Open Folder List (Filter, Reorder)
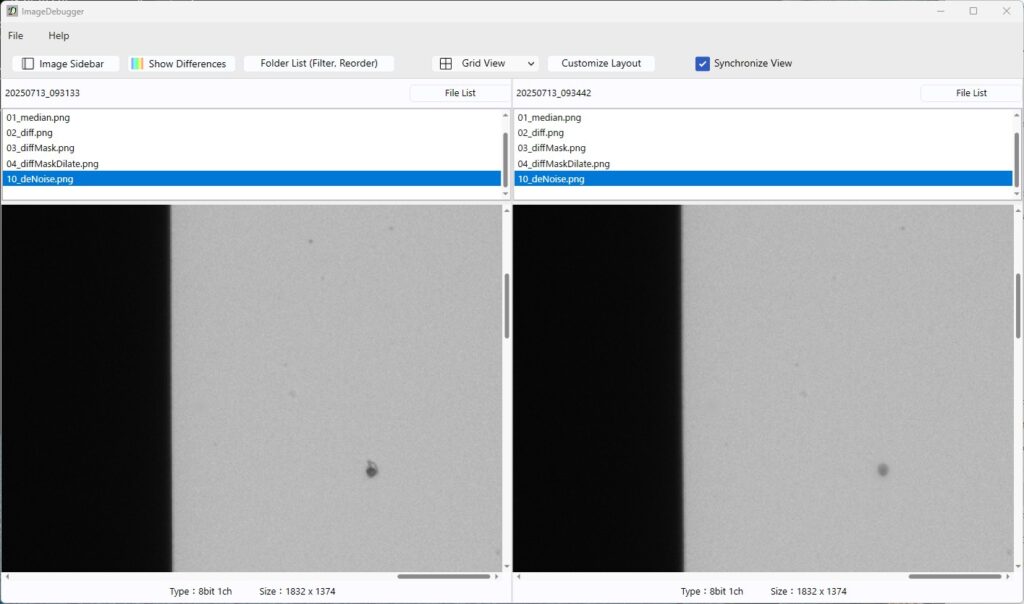This screenshot has width=1024, height=604. [x=319, y=64]
